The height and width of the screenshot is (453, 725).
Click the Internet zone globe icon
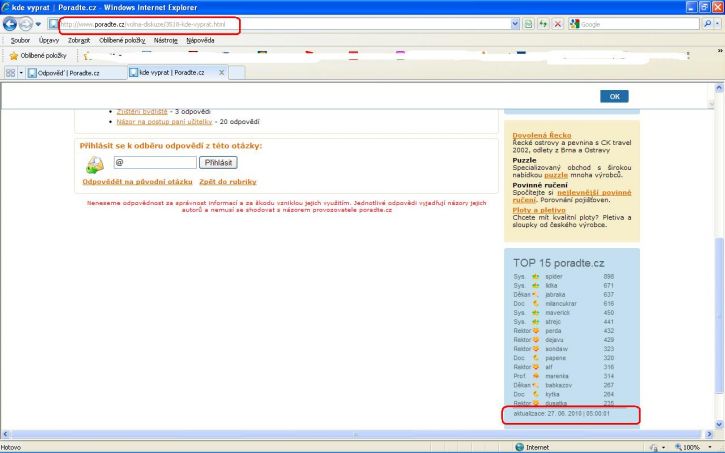point(519,447)
